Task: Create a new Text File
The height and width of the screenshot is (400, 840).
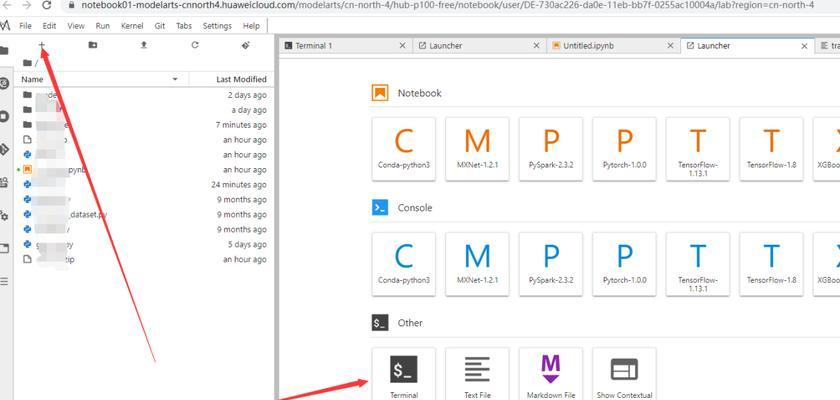Action: tap(477, 374)
